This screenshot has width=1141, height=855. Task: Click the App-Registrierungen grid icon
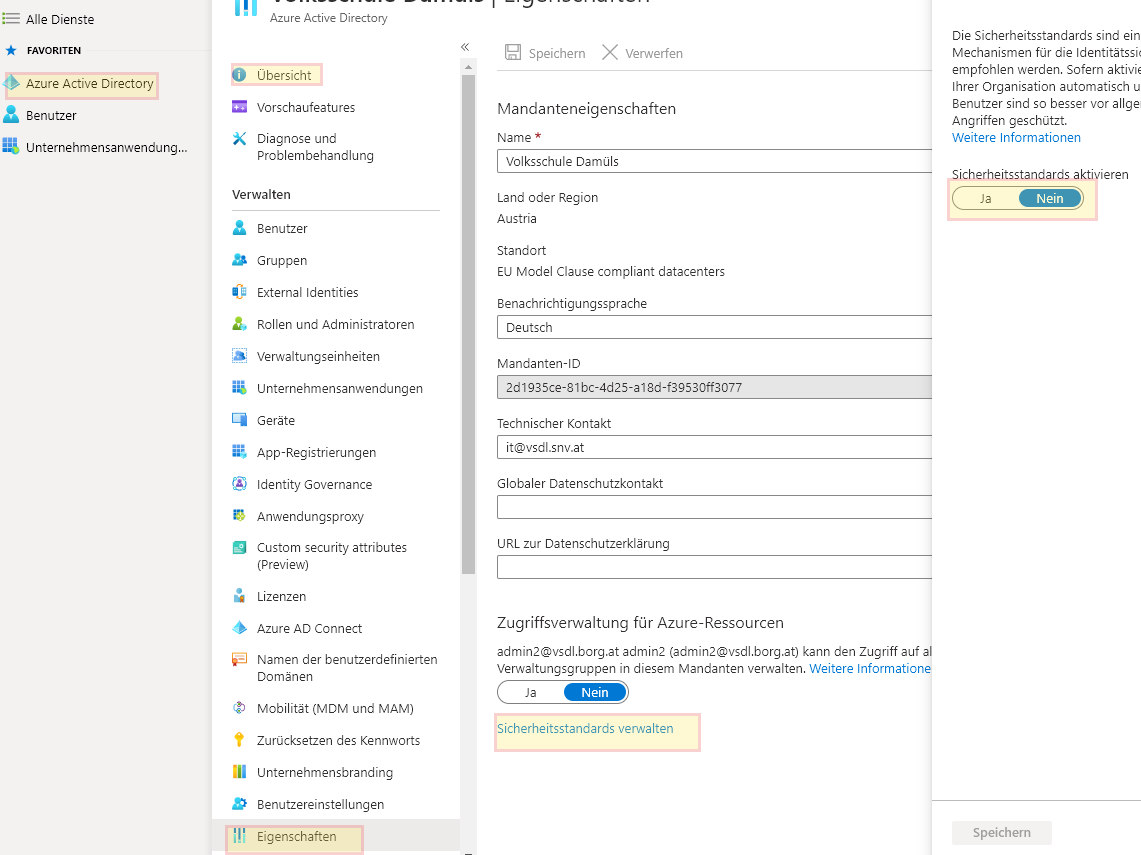tap(240, 452)
